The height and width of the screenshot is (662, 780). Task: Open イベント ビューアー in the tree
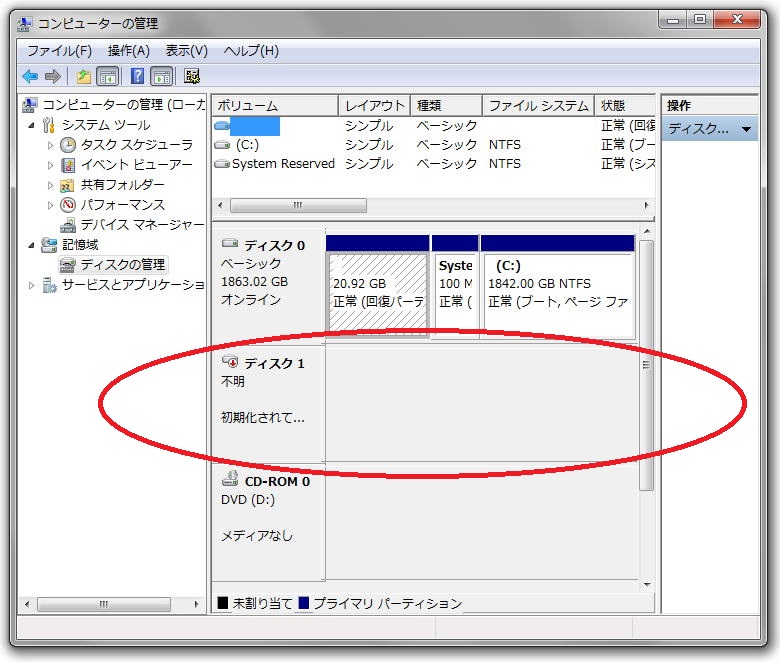136,165
